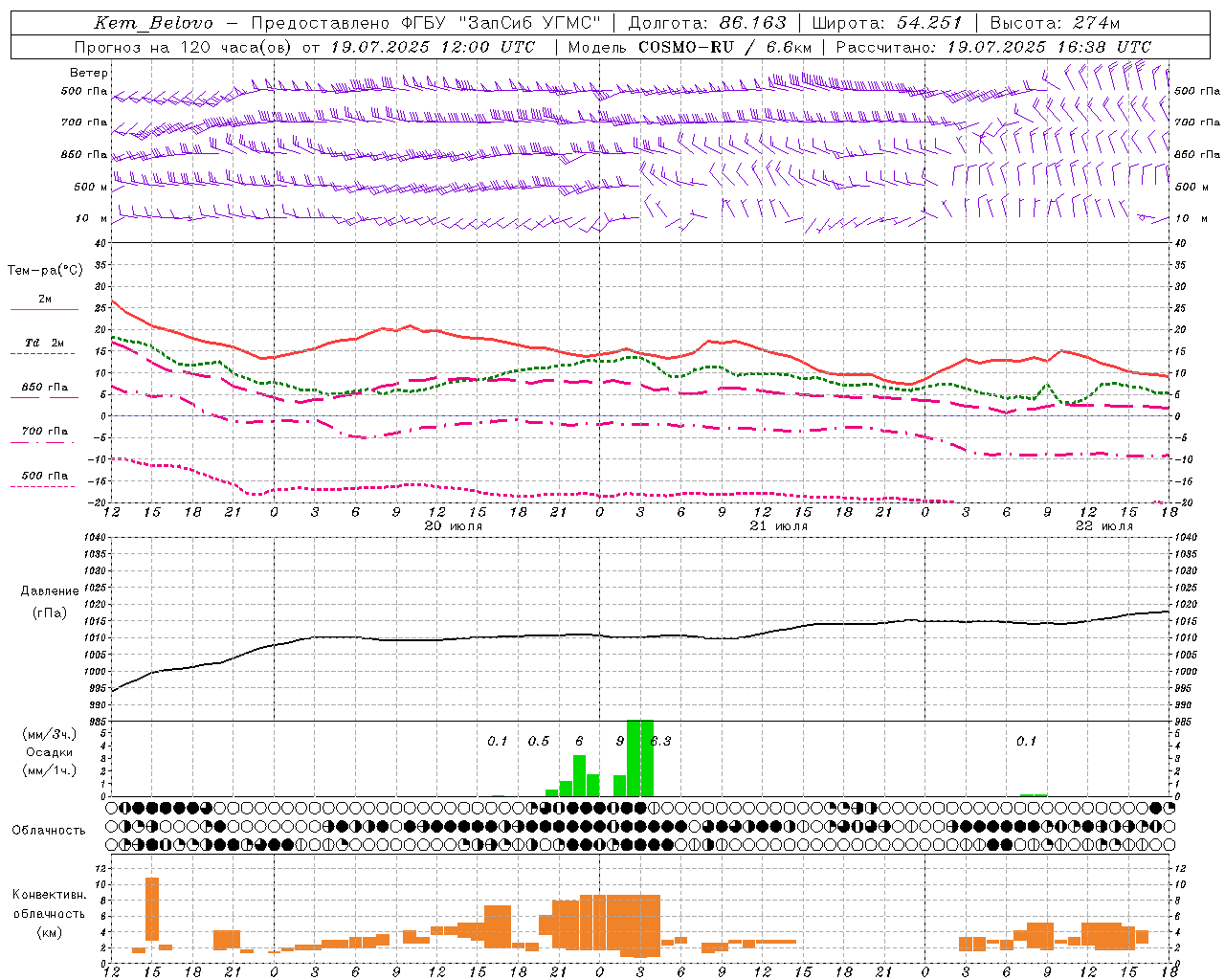Click the 'Тем-ра(°C)' temperature panel label

point(45,271)
